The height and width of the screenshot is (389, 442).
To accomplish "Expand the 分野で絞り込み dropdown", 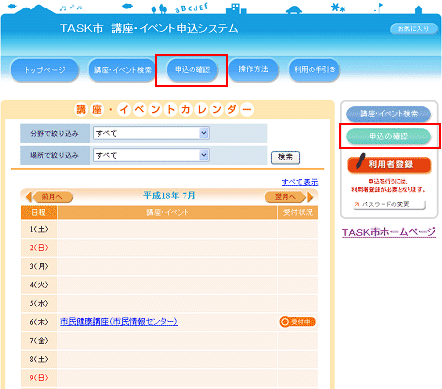I will click(151, 133).
